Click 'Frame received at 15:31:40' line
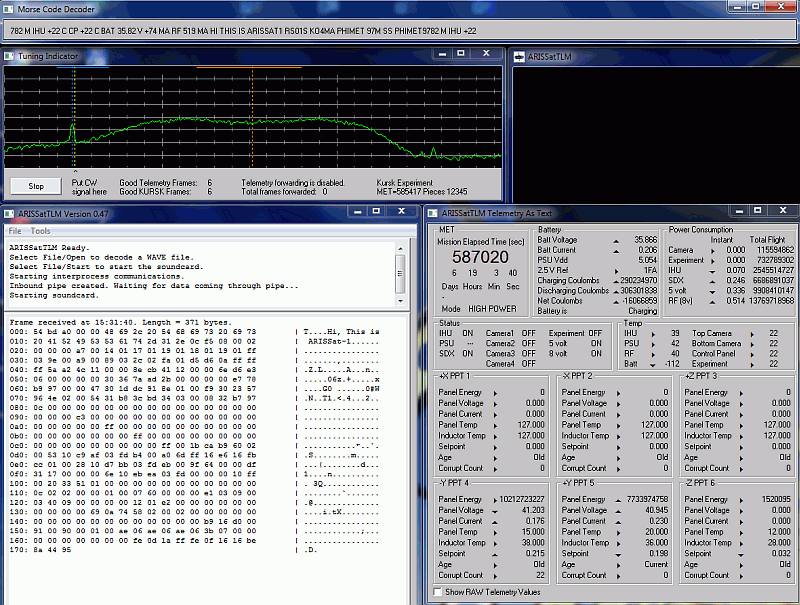800x605 pixels. [120, 322]
